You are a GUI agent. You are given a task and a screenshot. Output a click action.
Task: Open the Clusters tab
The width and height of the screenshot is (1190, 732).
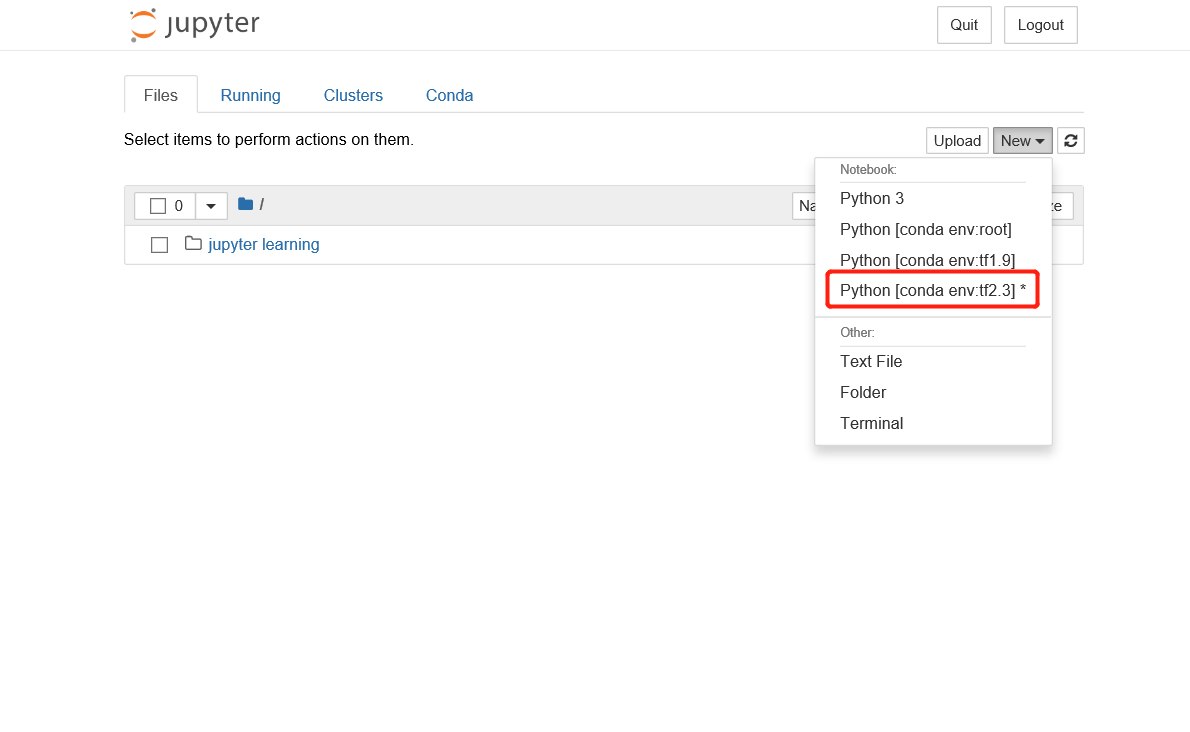coord(353,95)
